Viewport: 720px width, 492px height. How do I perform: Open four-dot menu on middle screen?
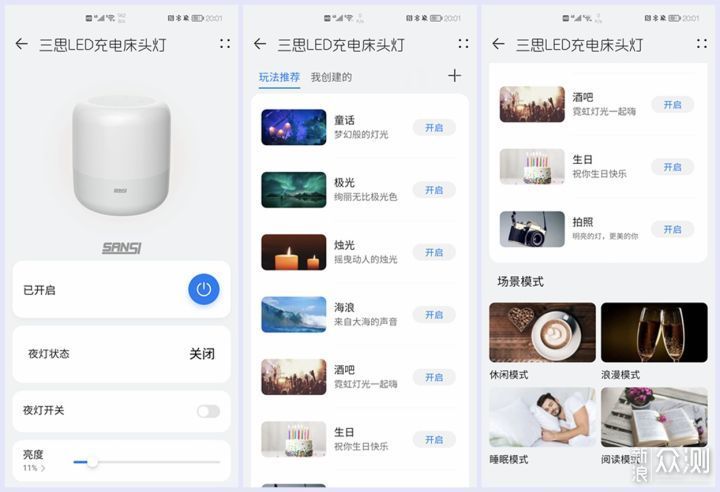[463, 44]
